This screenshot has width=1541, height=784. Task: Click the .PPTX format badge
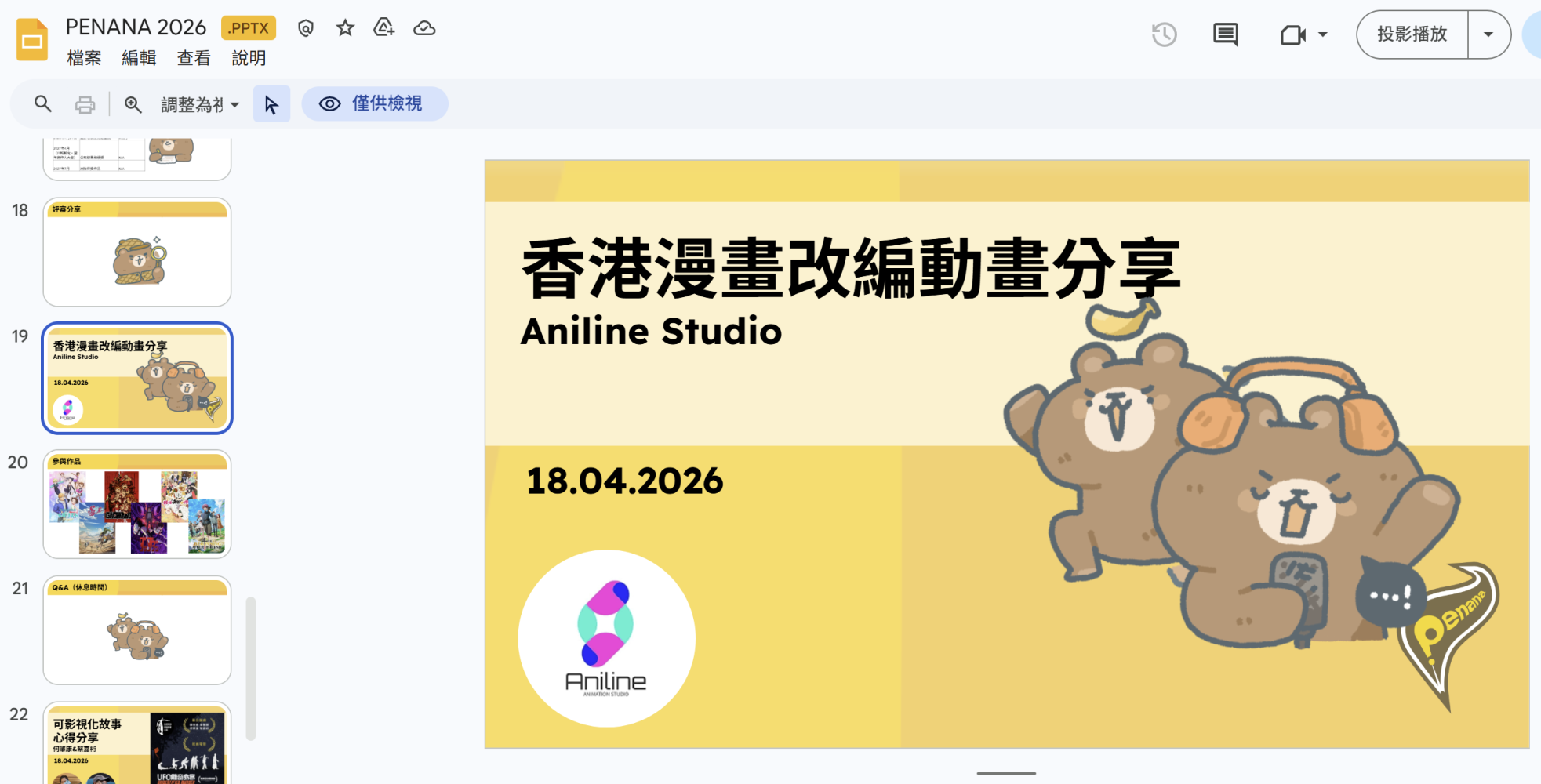(x=249, y=28)
